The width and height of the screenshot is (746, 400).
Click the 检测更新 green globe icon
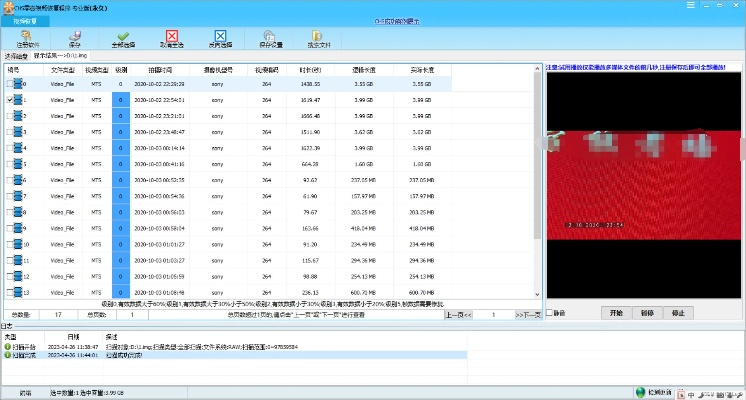pyautogui.click(x=640, y=393)
